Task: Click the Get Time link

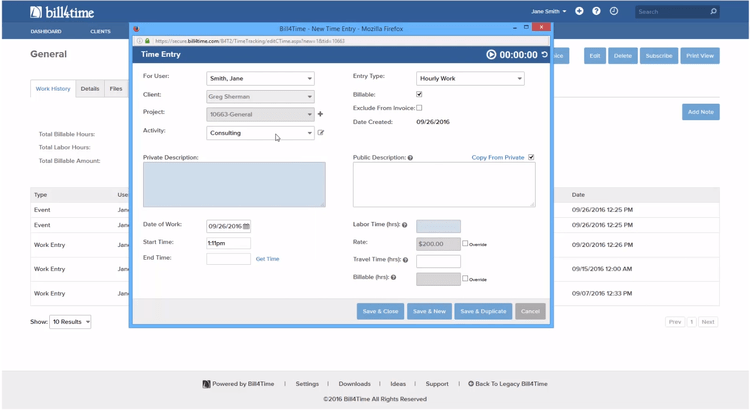Action: coord(267,259)
